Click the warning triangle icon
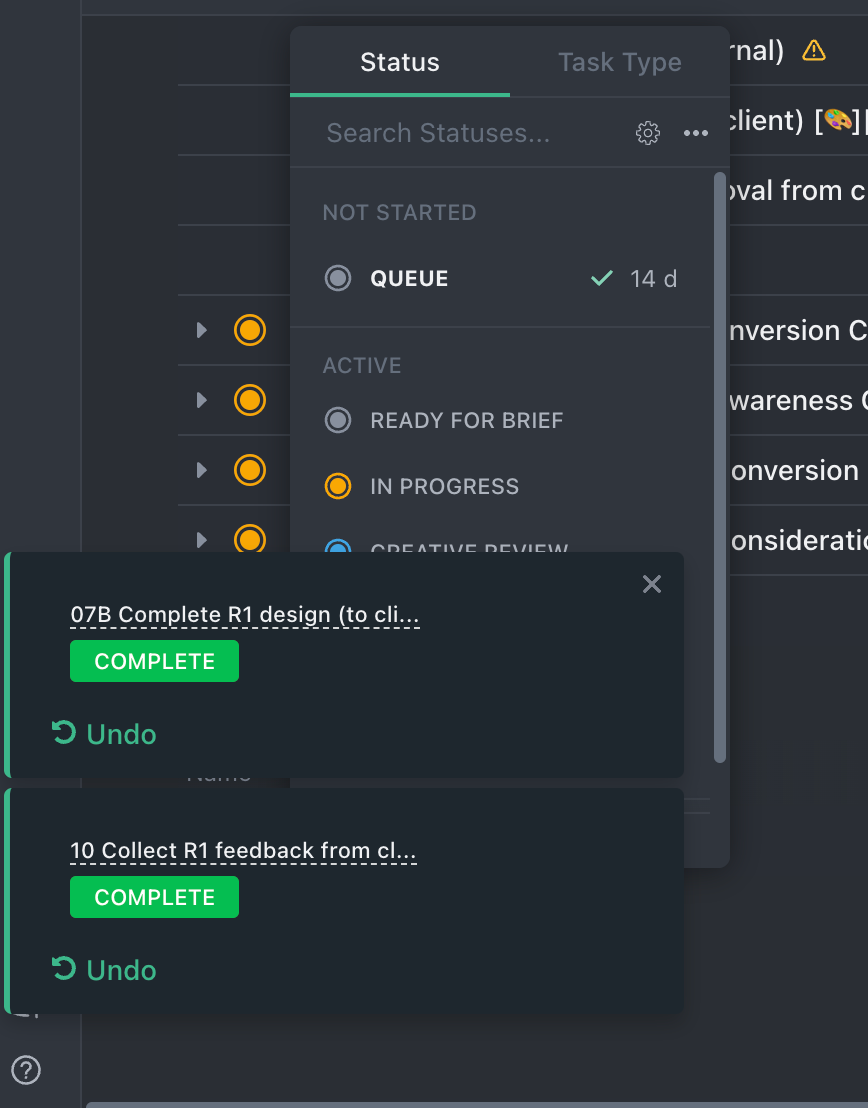868x1108 pixels. 814,51
